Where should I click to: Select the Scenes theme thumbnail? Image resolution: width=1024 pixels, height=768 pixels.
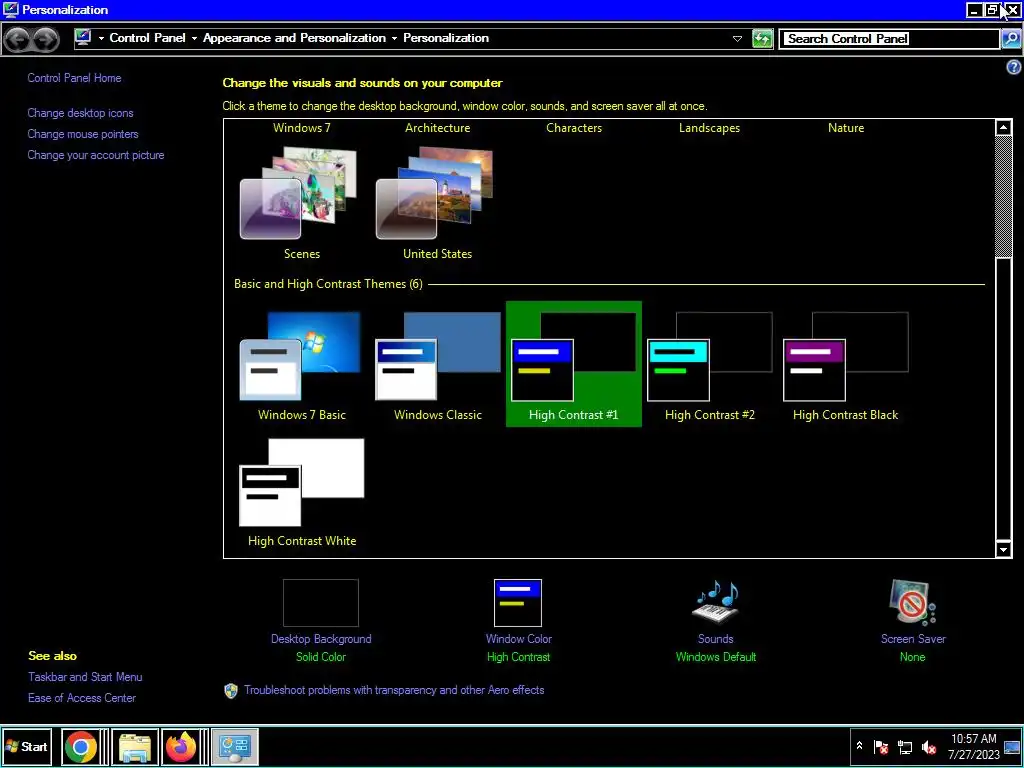point(300,194)
